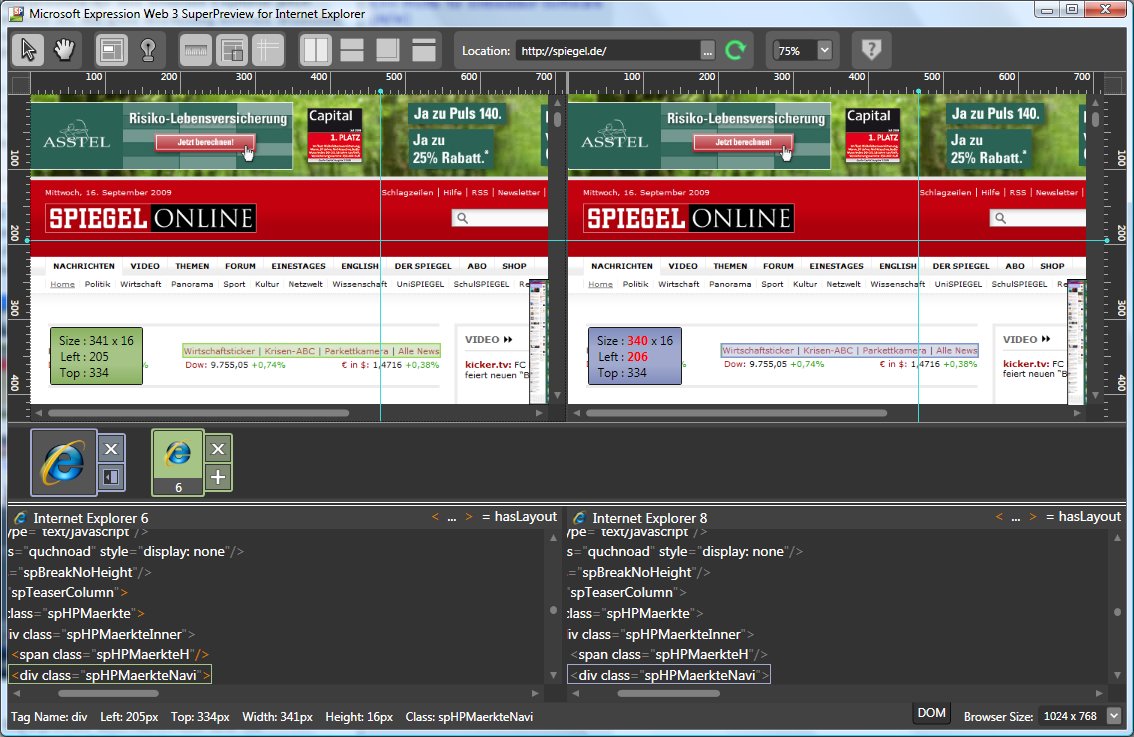Click the Internet Explorer 6 panel title icon
Image resolution: width=1134 pixels, height=737 pixels.
(20, 518)
